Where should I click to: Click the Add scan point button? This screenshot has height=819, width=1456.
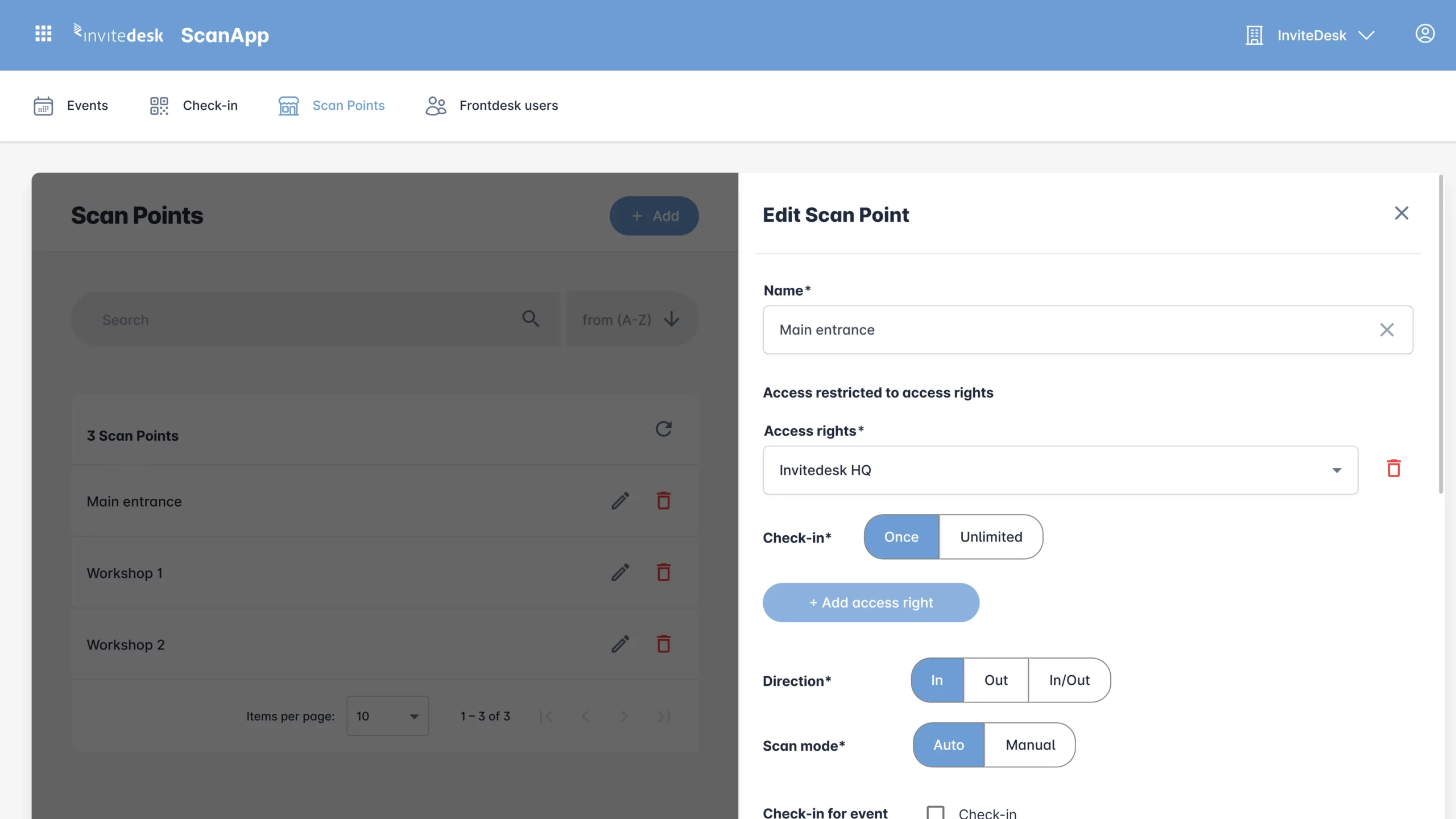click(654, 216)
